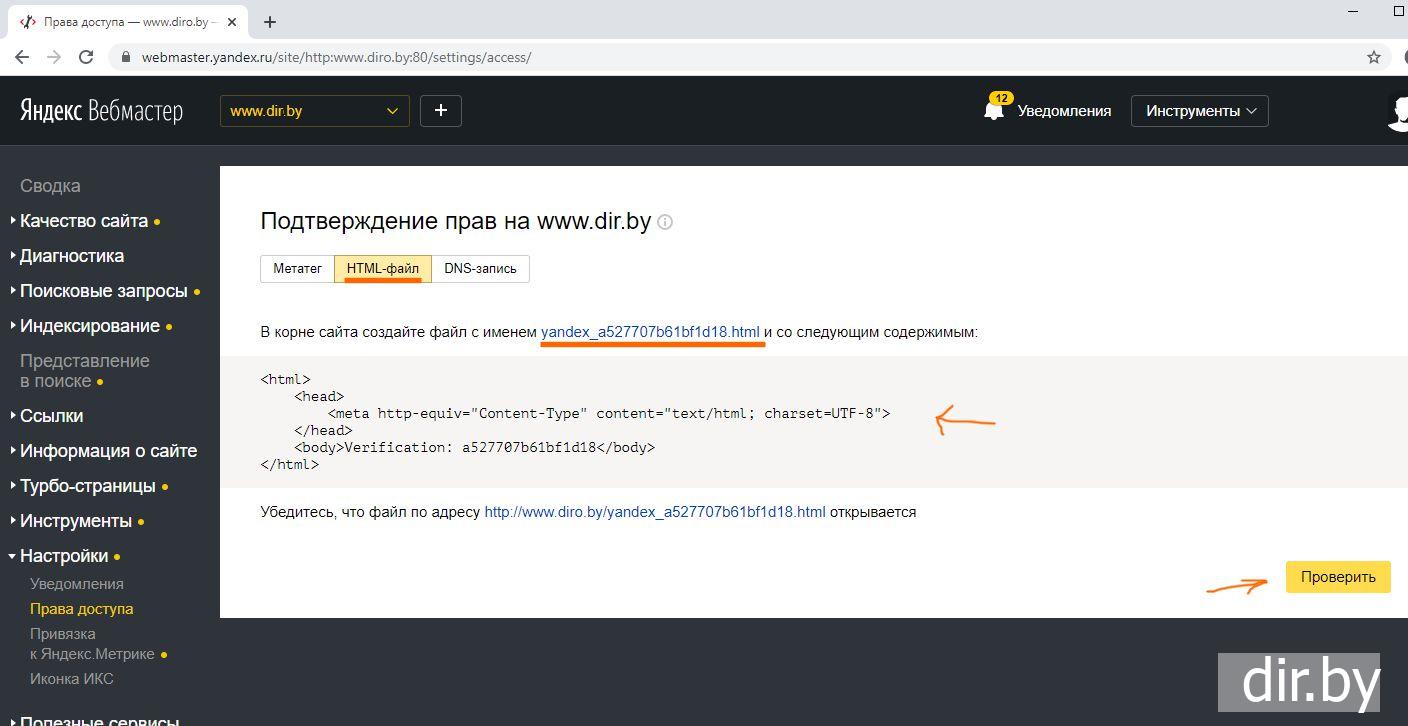Reload the page with the refresh icon

click(x=87, y=57)
